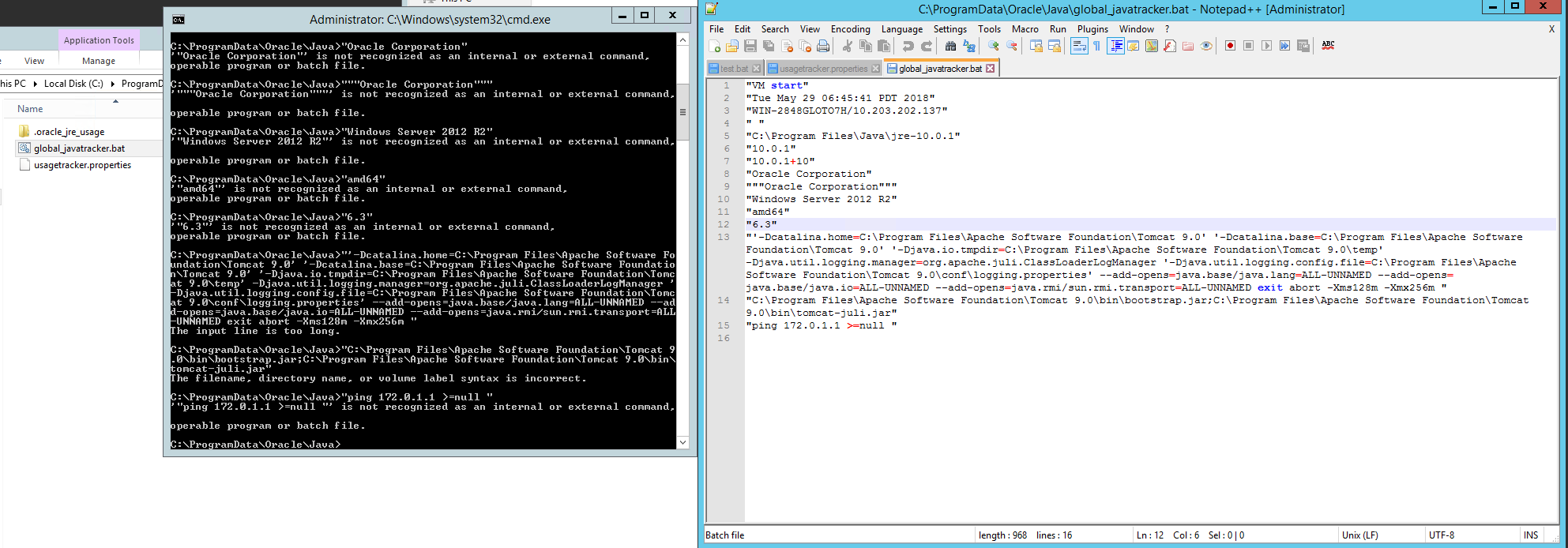Open Find with the binoculars icon
This screenshot has width=1568, height=548.
(950, 47)
